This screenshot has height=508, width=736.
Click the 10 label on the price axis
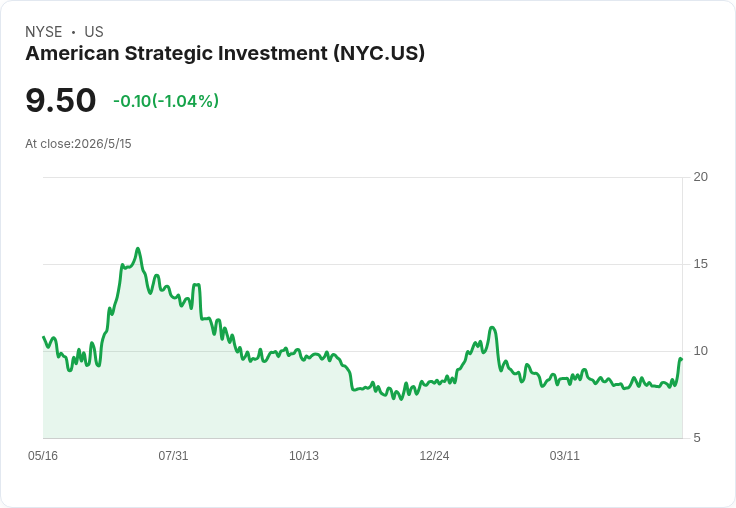point(700,351)
